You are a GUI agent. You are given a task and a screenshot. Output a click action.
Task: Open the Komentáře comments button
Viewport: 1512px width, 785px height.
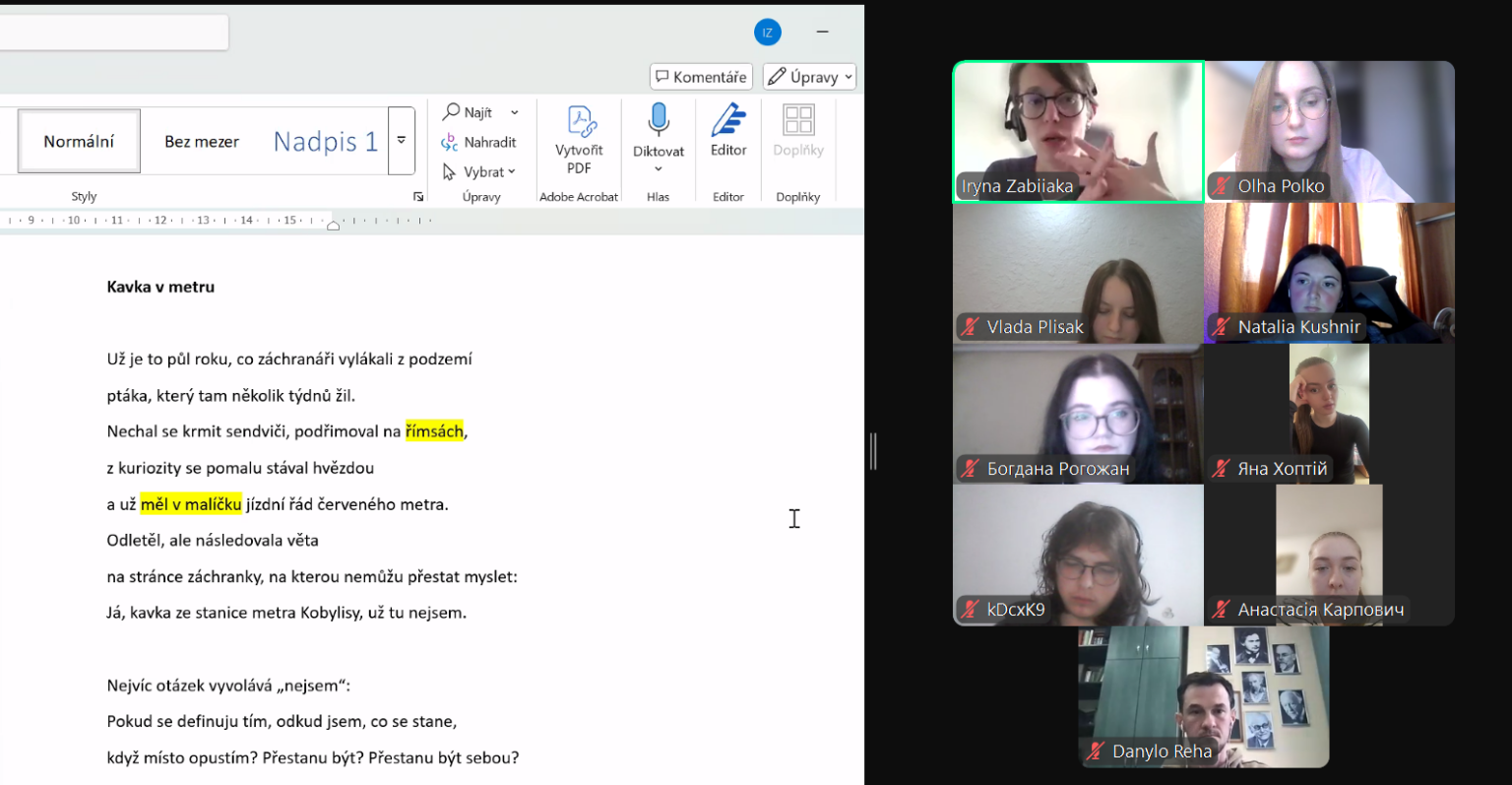coord(701,77)
